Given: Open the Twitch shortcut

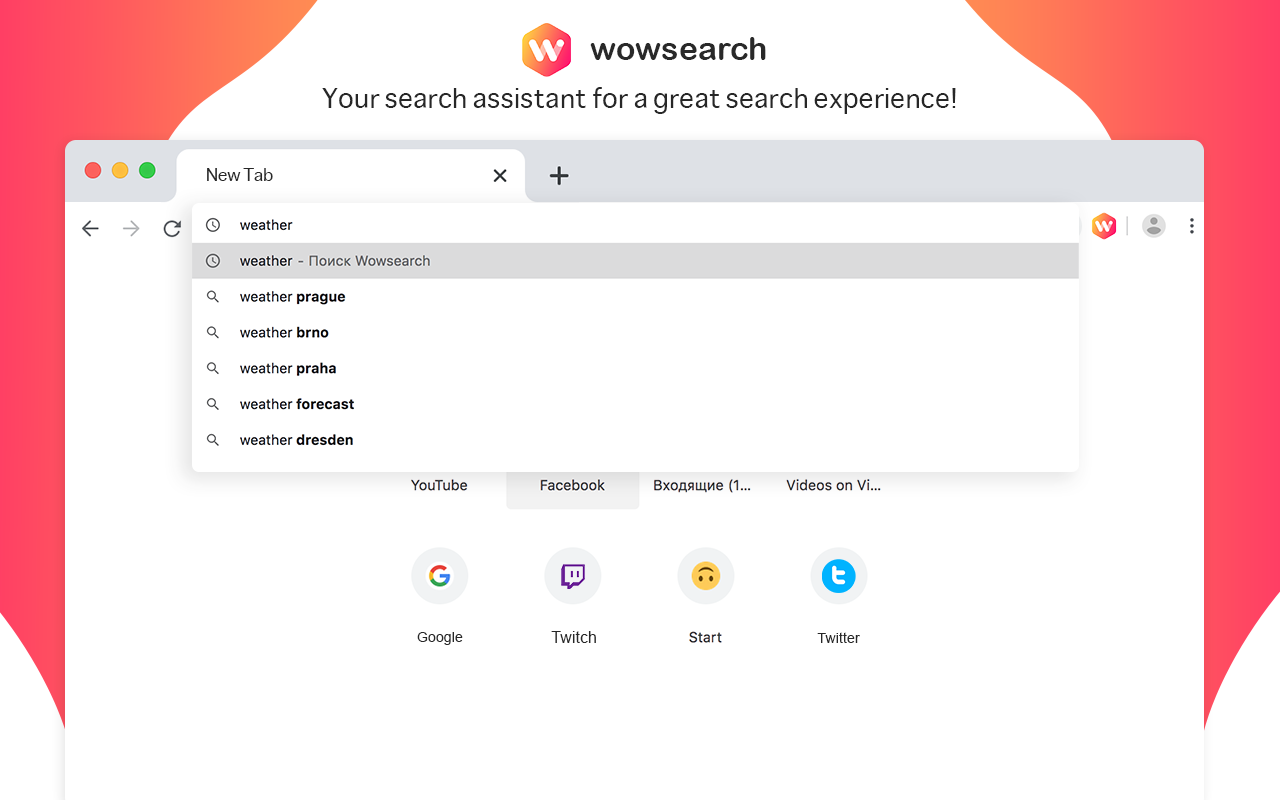Looking at the screenshot, I should point(572,576).
